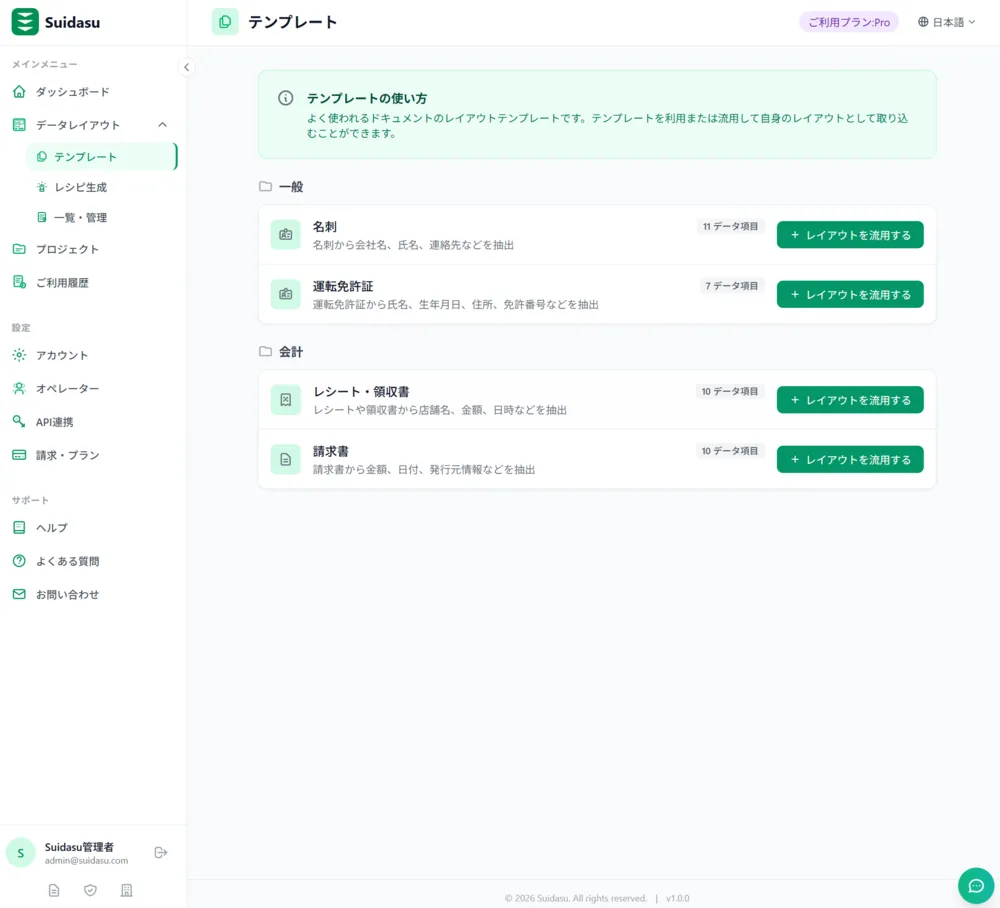Click the info icon in テンプレートの使い方 banner
Viewport: 1000px width, 908px height.
[286, 98]
